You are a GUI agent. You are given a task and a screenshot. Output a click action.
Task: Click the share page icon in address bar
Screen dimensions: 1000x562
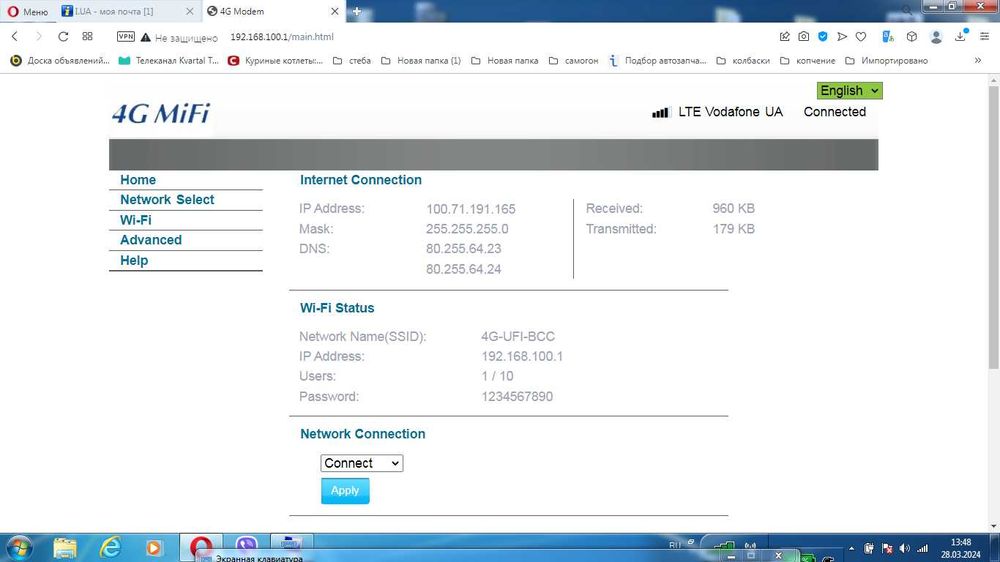pos(784,37)
